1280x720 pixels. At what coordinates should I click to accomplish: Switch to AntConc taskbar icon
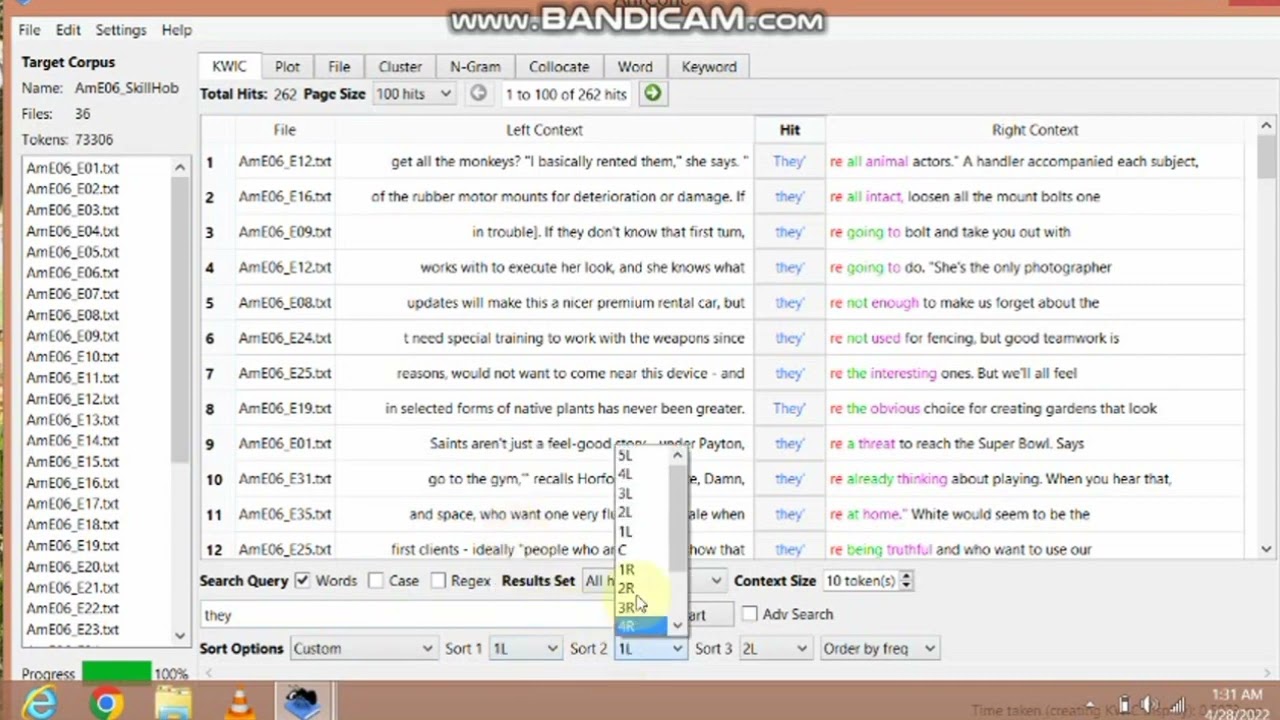point(301,704)
